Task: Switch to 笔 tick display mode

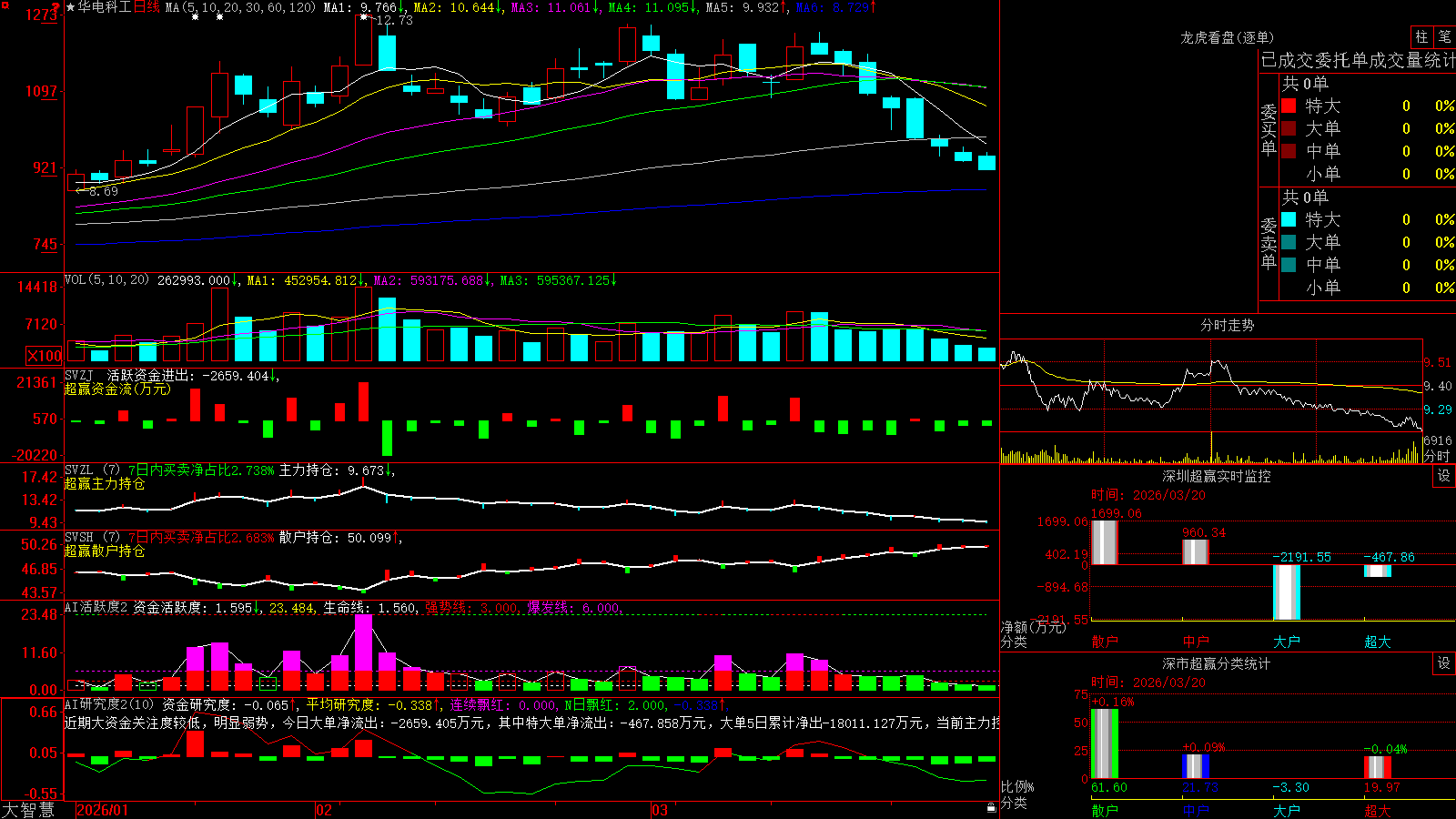Action: 1444,36
